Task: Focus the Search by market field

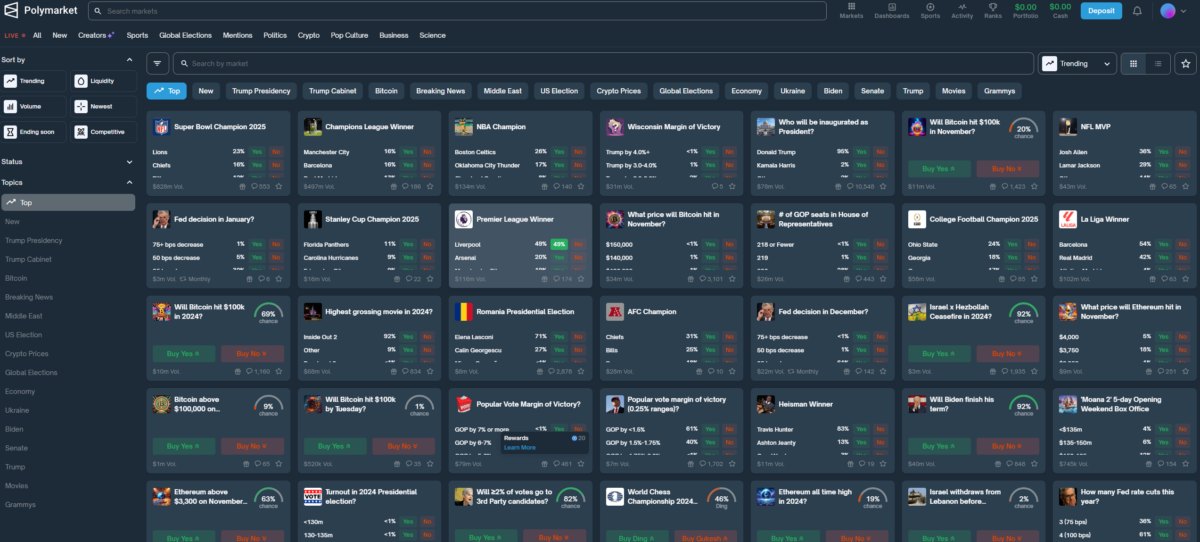Action: [x=603, y=63]
